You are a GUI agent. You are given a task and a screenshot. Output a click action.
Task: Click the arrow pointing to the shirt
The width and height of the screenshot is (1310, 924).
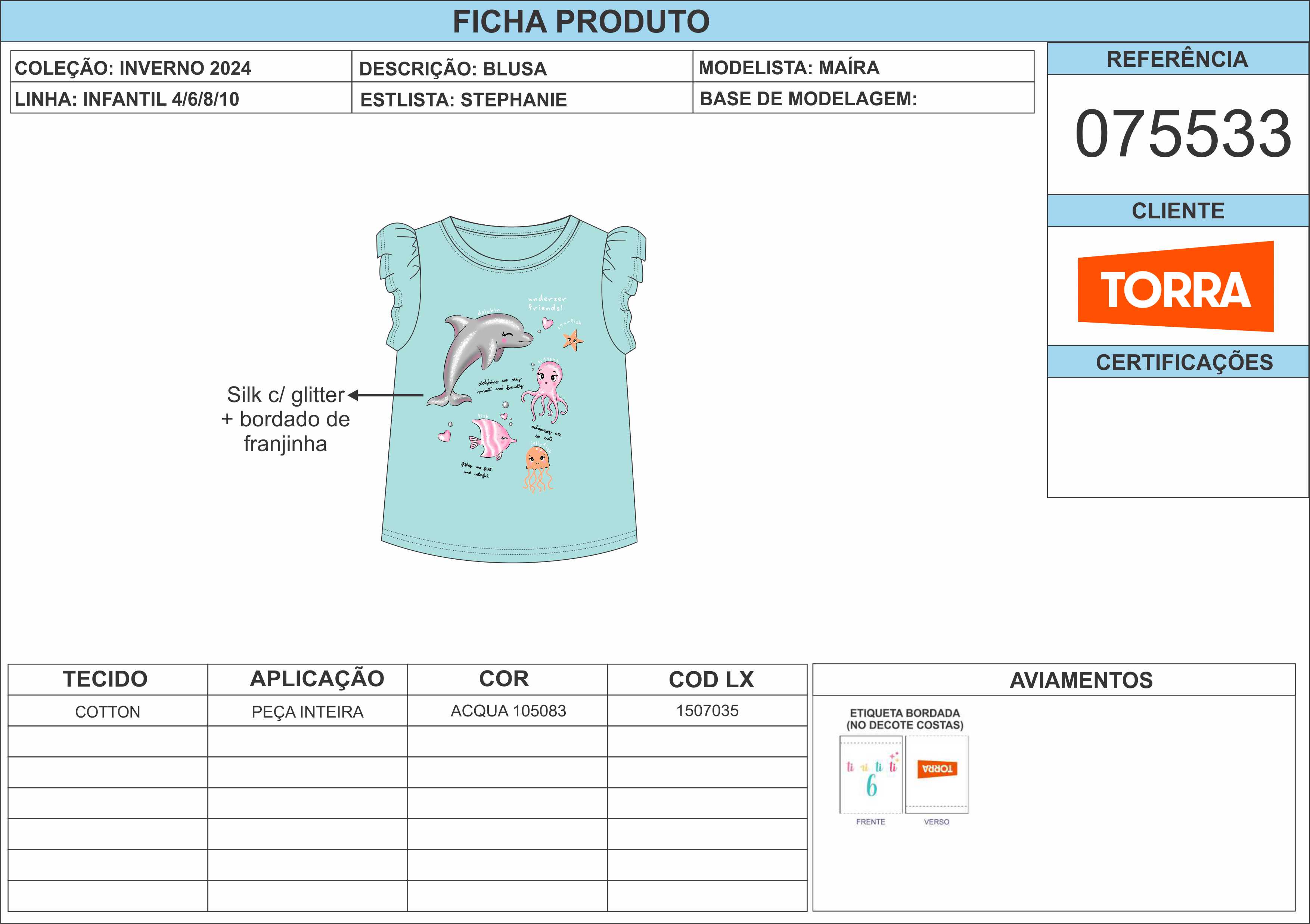tap(385, 395)
